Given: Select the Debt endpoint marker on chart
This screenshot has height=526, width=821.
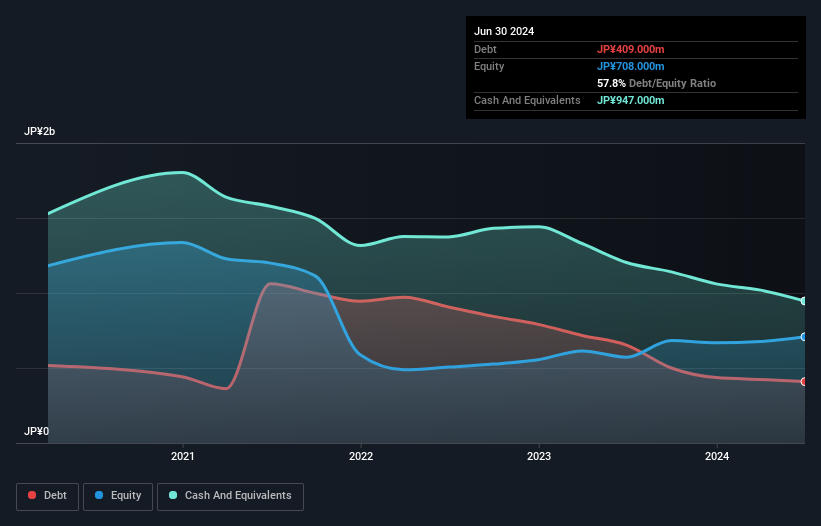Looking at the screenshot, I should pyautogui.click(x=804, y=382).
